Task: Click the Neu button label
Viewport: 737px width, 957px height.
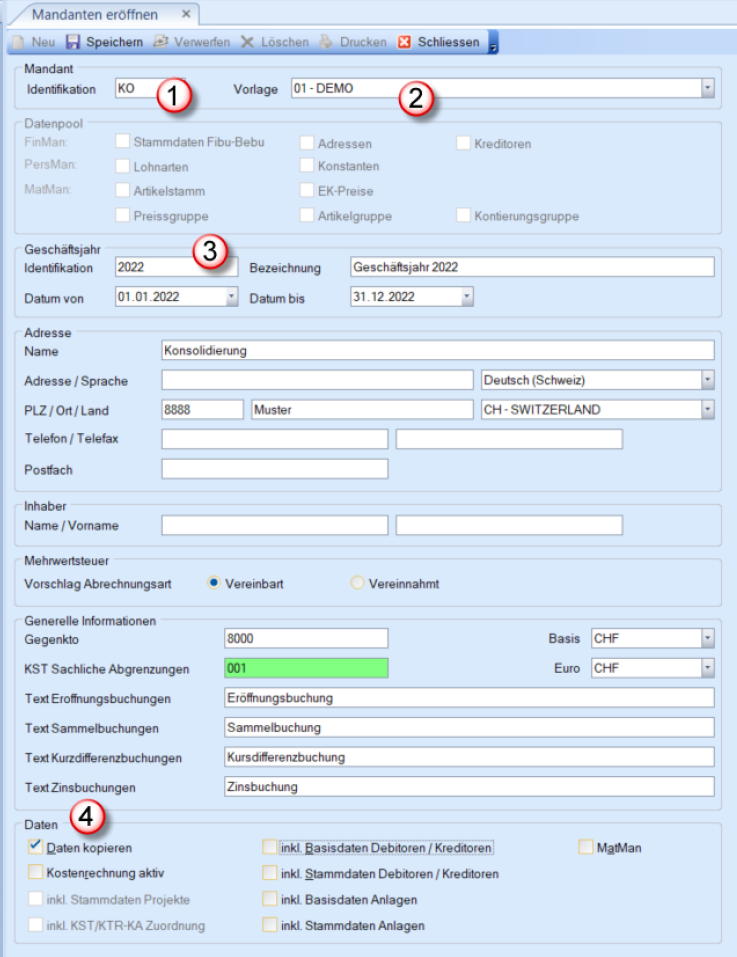Action: pos(43,42)
